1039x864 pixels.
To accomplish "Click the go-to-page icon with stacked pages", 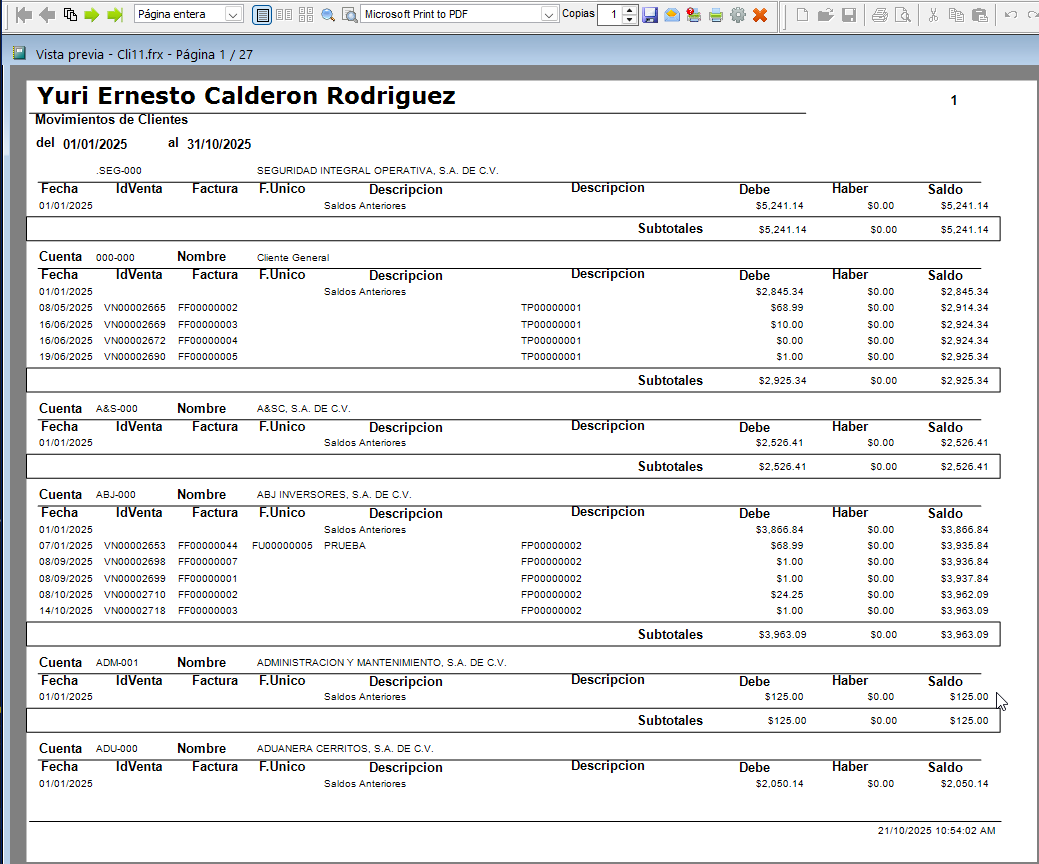I will [x=70, y=14].
